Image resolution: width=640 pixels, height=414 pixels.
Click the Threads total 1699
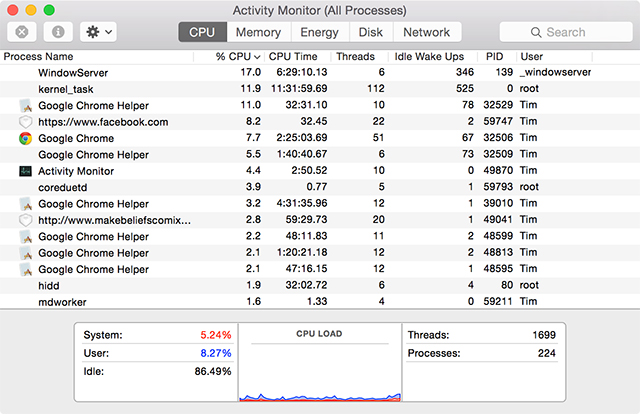[x=544, y=335]
